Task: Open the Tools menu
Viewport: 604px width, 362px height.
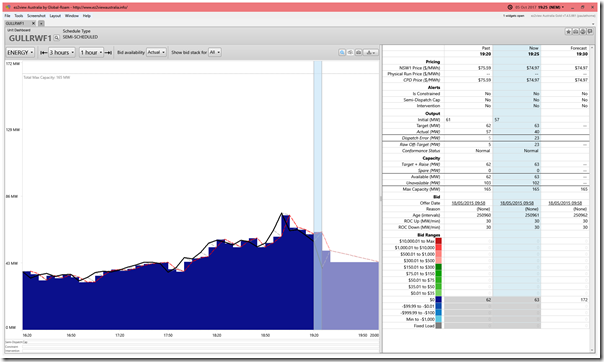Action: [19, 16]
